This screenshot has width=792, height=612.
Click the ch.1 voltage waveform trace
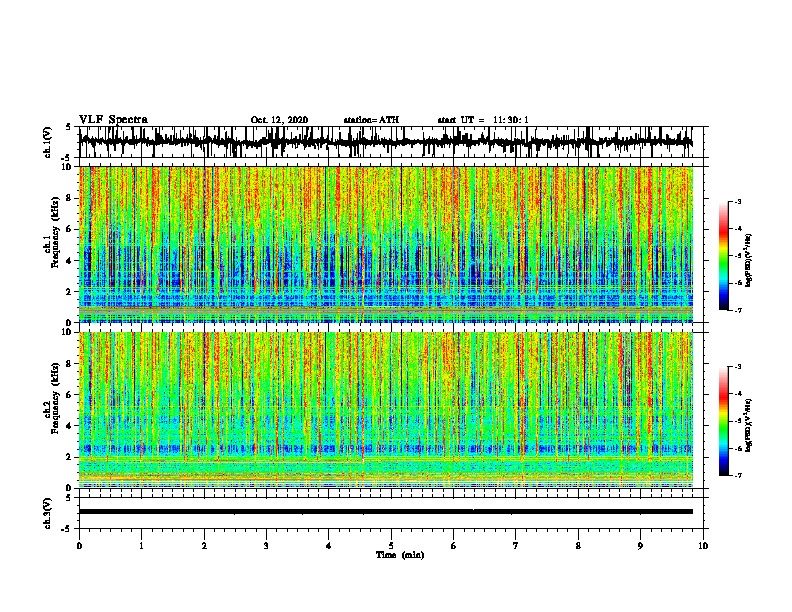(386, 141)
